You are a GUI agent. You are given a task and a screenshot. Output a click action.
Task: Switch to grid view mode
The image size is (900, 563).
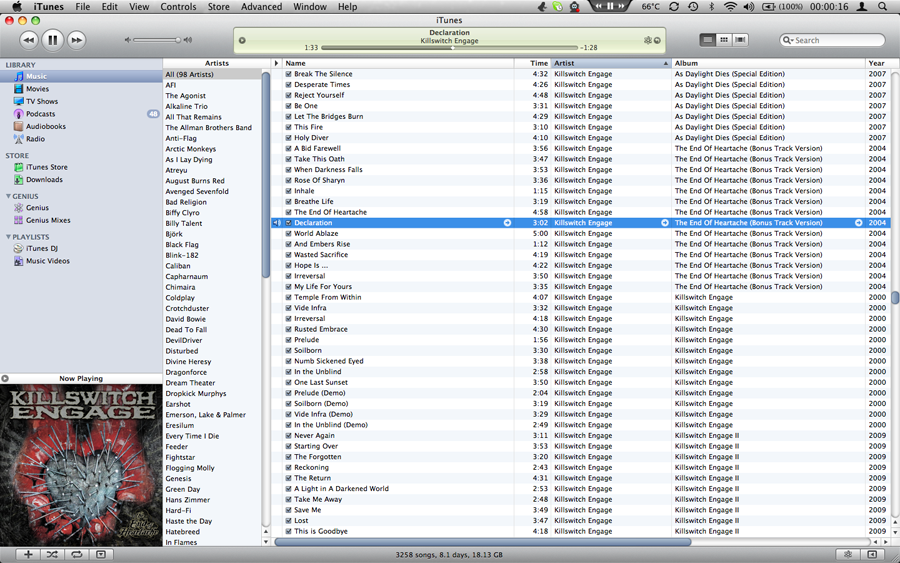(x=724, y=40)
